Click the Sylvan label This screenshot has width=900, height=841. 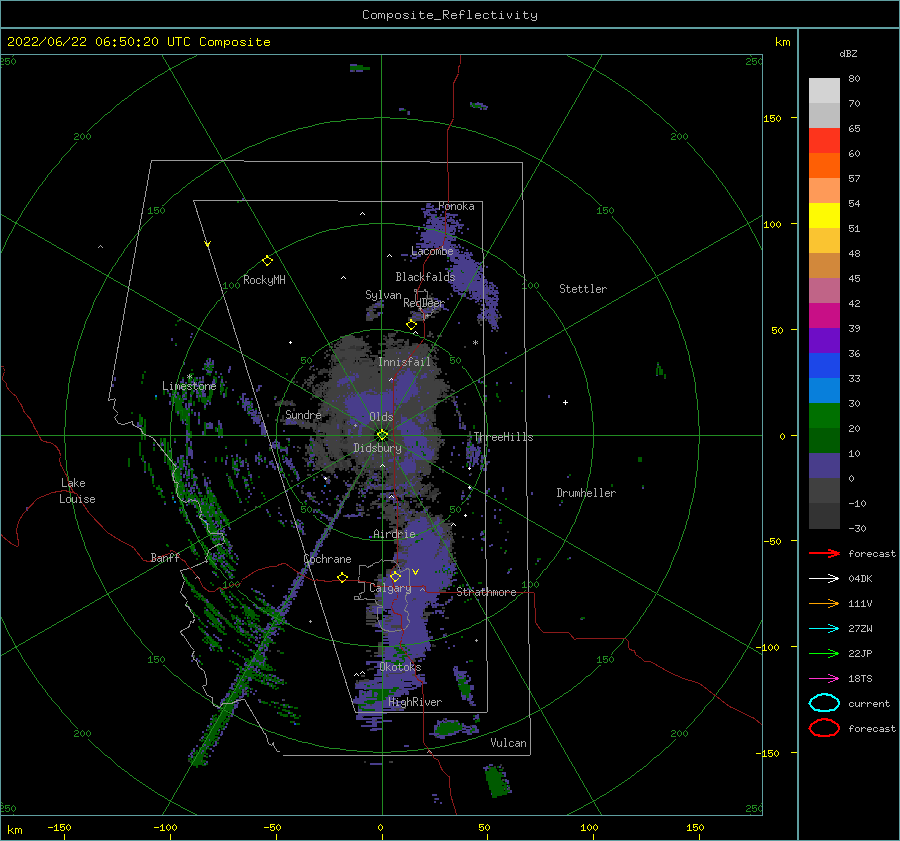point(383,296)
